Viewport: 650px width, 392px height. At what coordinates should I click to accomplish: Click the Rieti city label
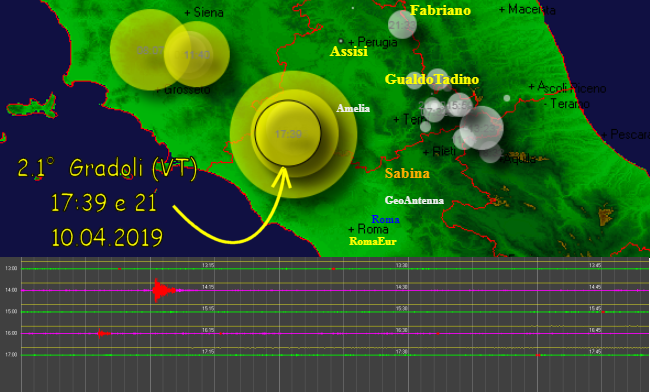click(x=439, y=152)
